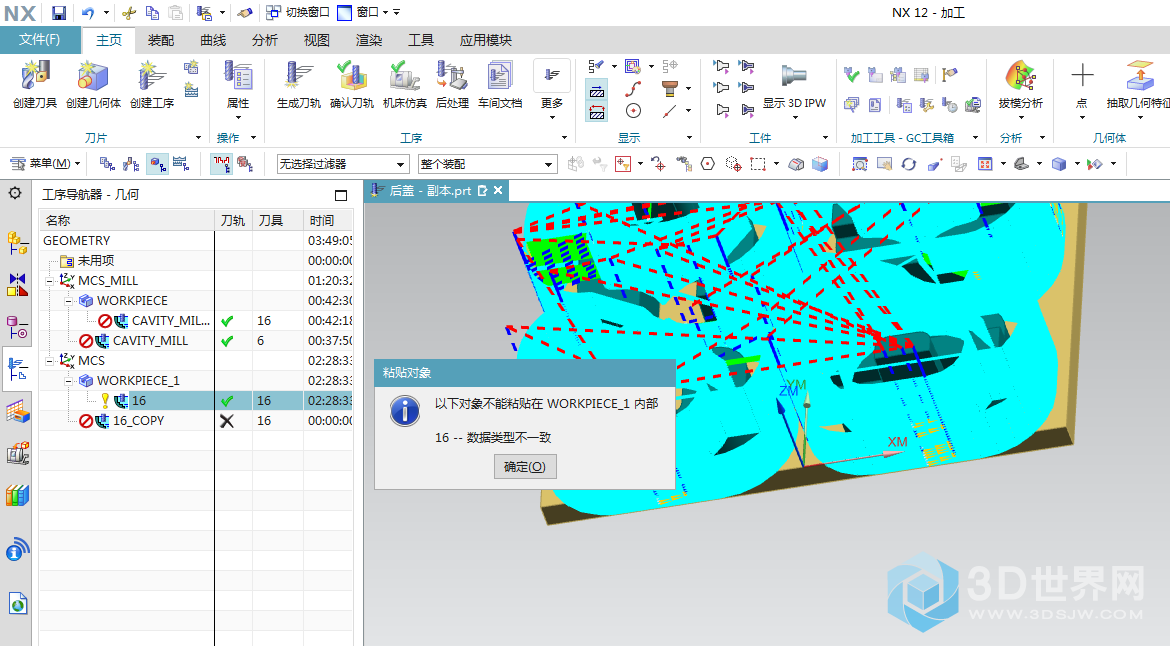Click the Cut (scissors) icon
Viewport: 1170px width, 646px height.
tap(129, 13)
